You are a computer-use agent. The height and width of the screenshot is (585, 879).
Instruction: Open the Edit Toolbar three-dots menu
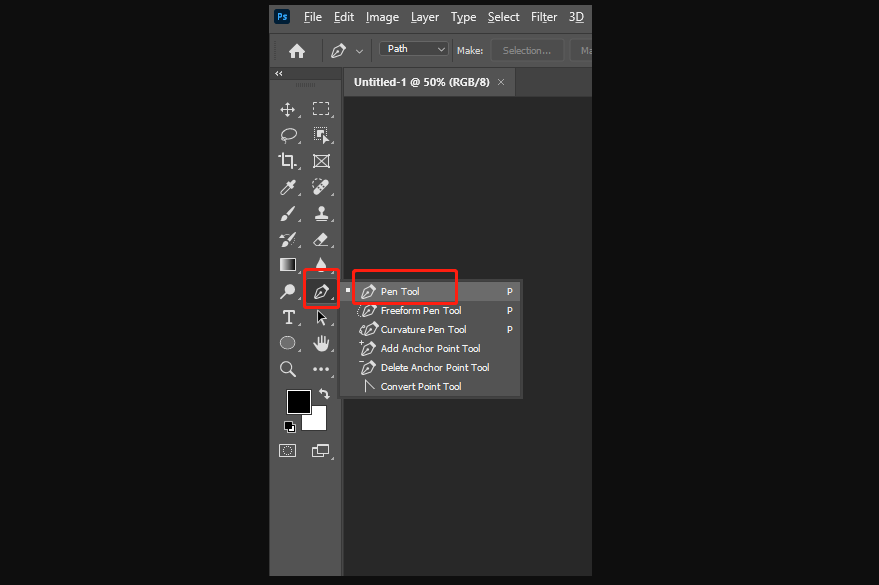coord(321,369)
